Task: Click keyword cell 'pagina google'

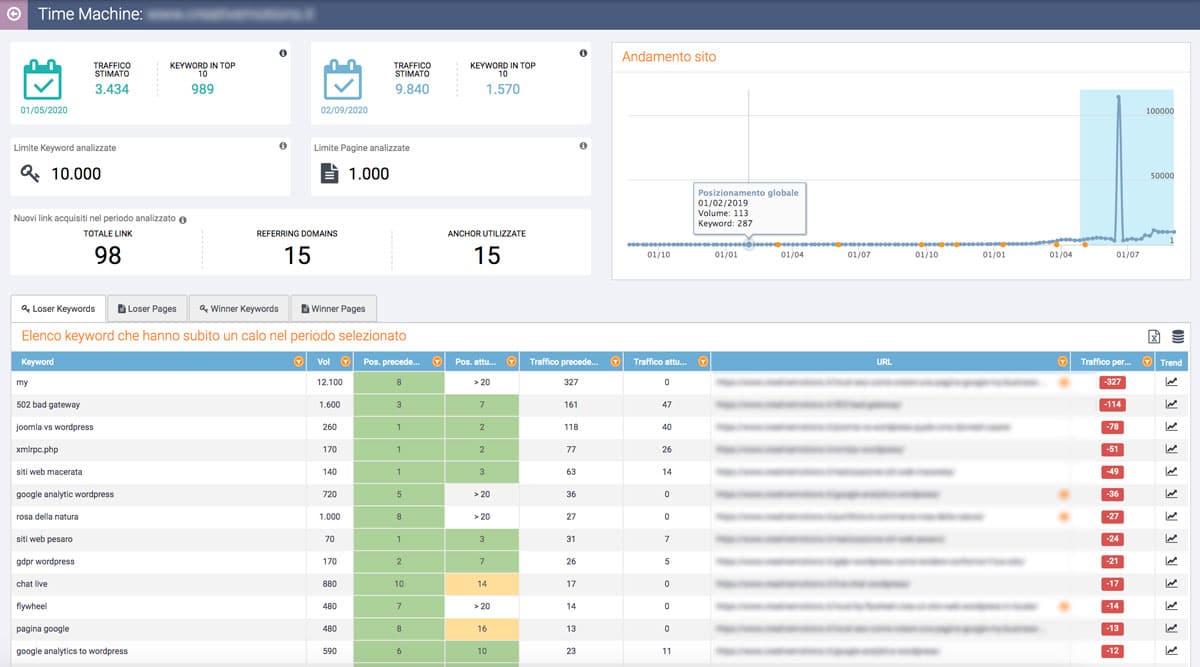Action: click(x=43, y=629)
